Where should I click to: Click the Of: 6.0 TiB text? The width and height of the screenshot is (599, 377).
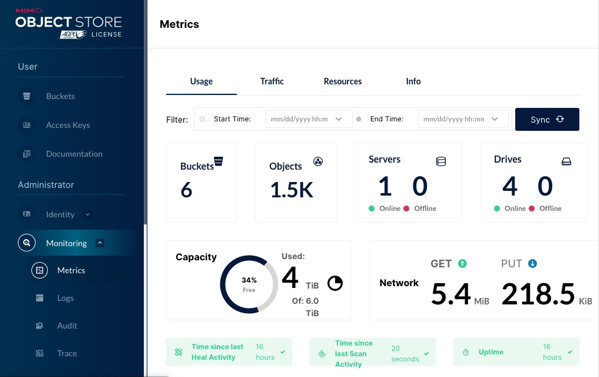(x=305, y=307)
